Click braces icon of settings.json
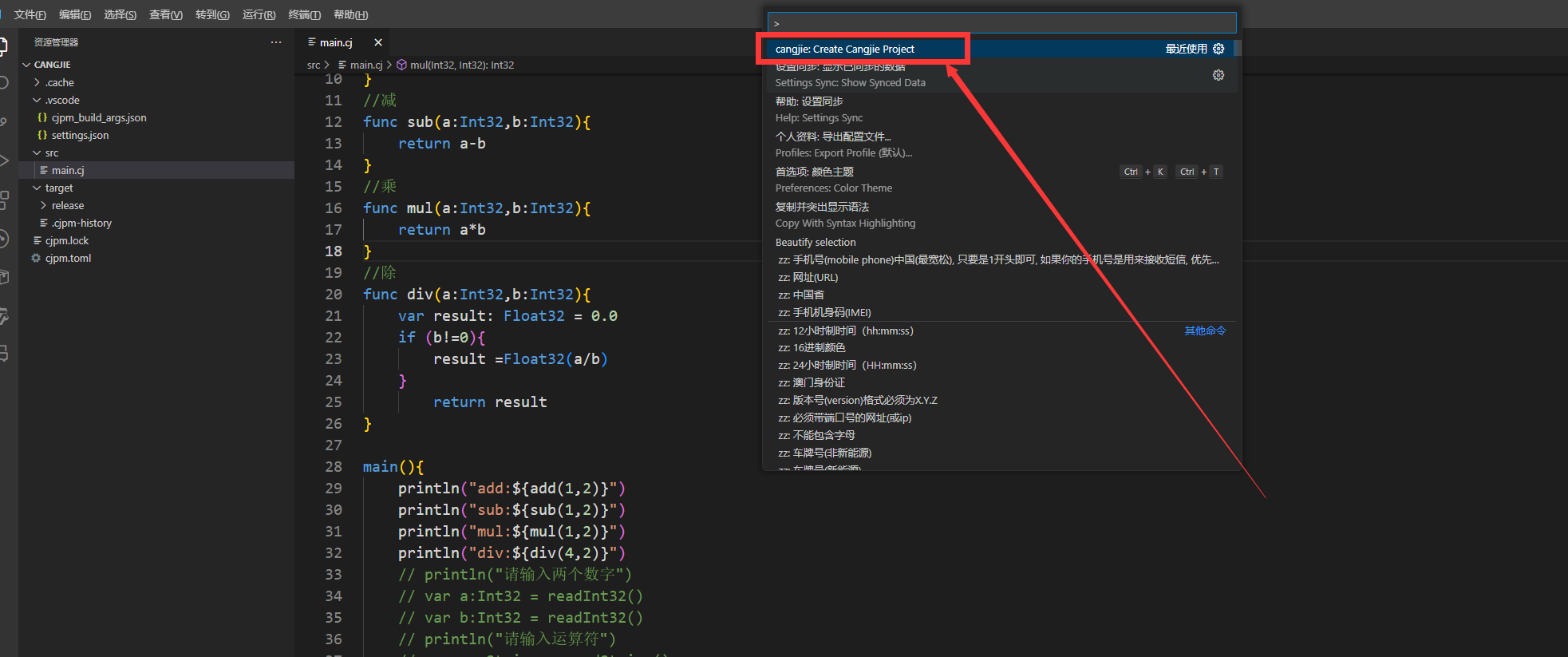The height and width of the screenshot is (657, 1568). click(42, 135)
